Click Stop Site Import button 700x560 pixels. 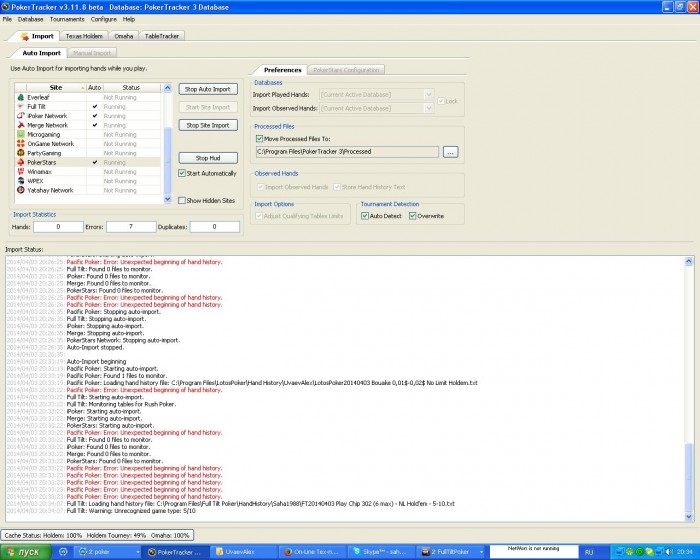click(x=208, y=125)
